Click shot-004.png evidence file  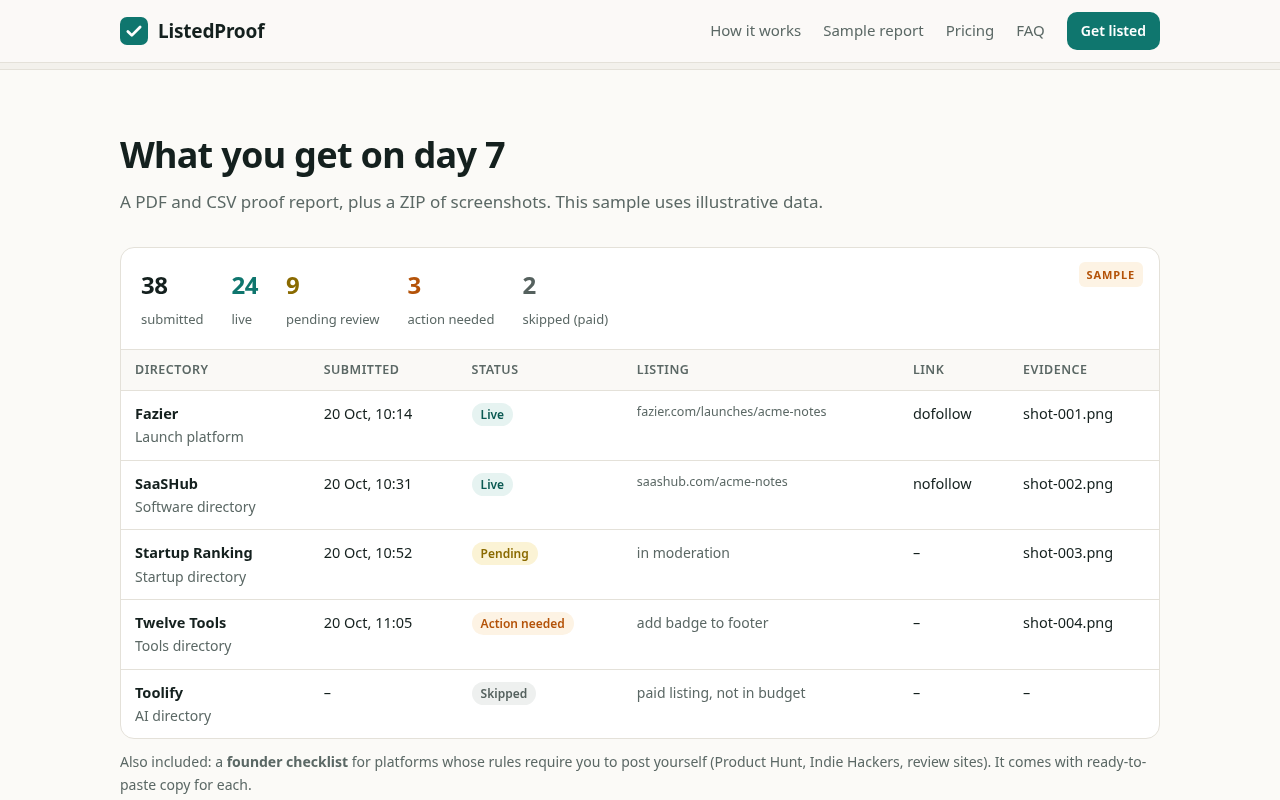point(1068,623)
